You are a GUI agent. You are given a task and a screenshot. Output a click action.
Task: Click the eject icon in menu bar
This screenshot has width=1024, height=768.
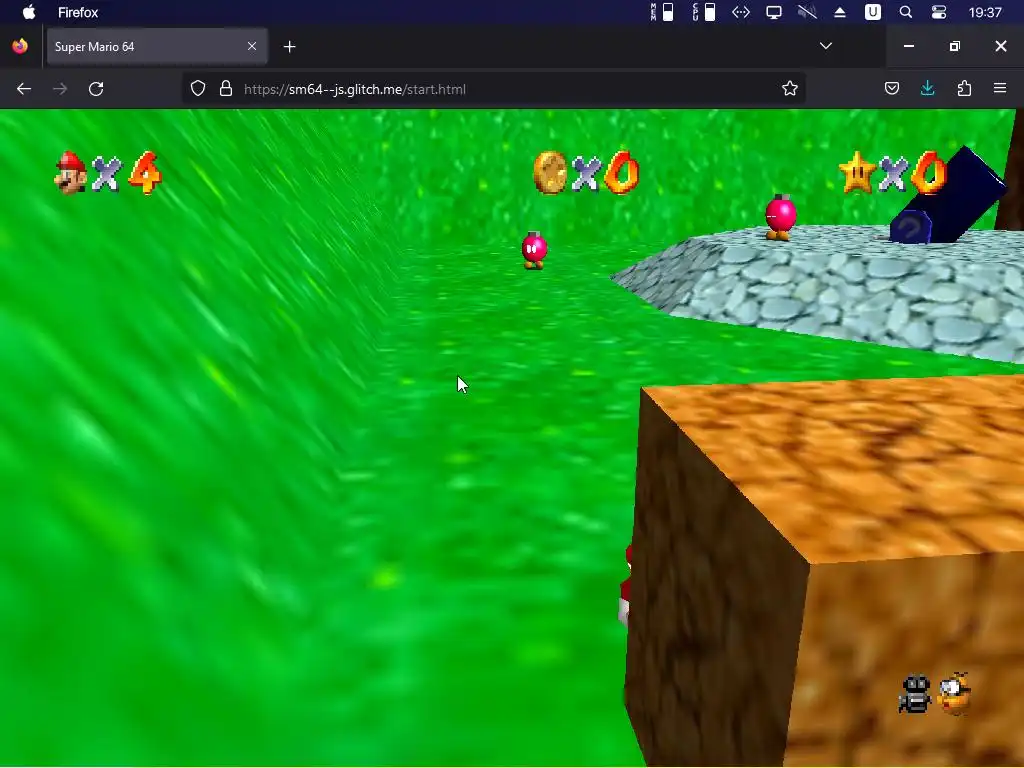point(840,12)
